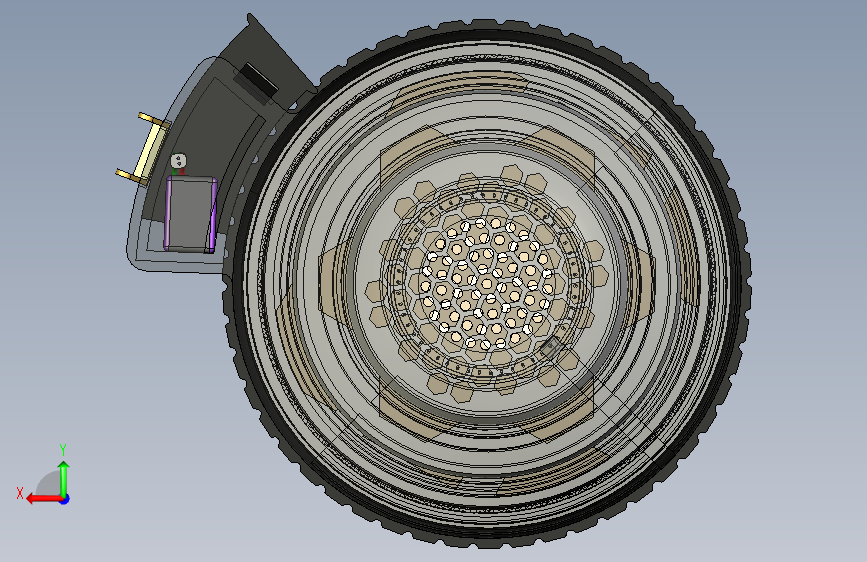Select the purple-edged rectangular box component
This screenshot has width=867, height=562.
tap(191, 214)
